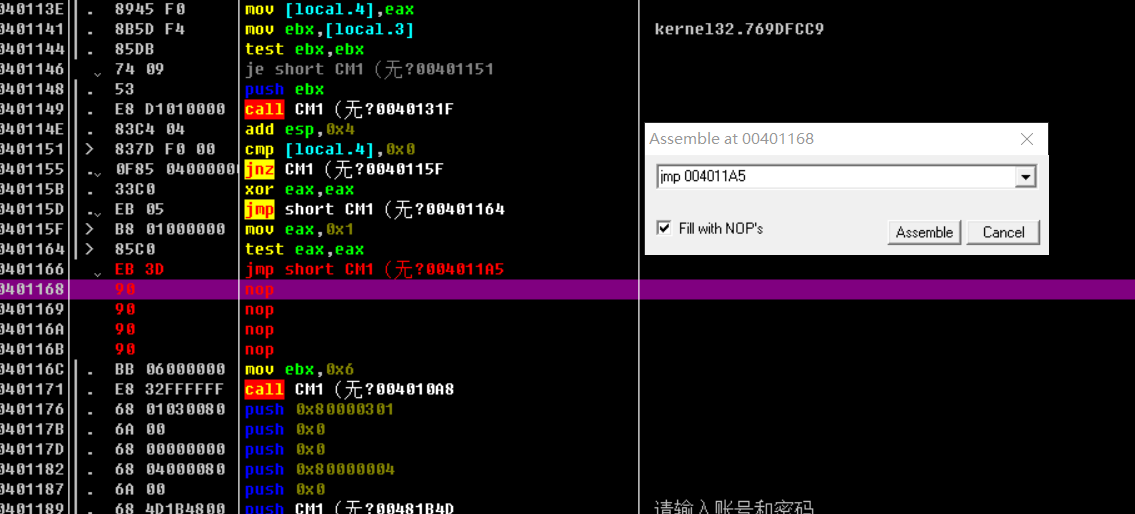This screenshot has width=1135, height=514.
Task: Select the mov ebx,0x6 instruction
Action: point(300,369)
